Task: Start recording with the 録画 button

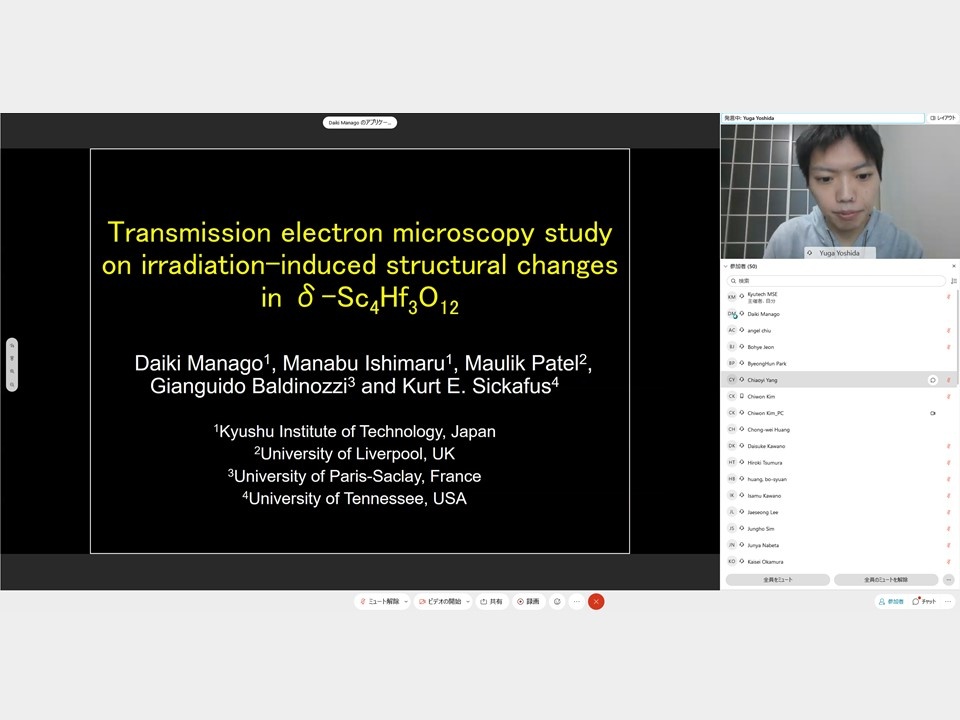Action: [528, 601]
